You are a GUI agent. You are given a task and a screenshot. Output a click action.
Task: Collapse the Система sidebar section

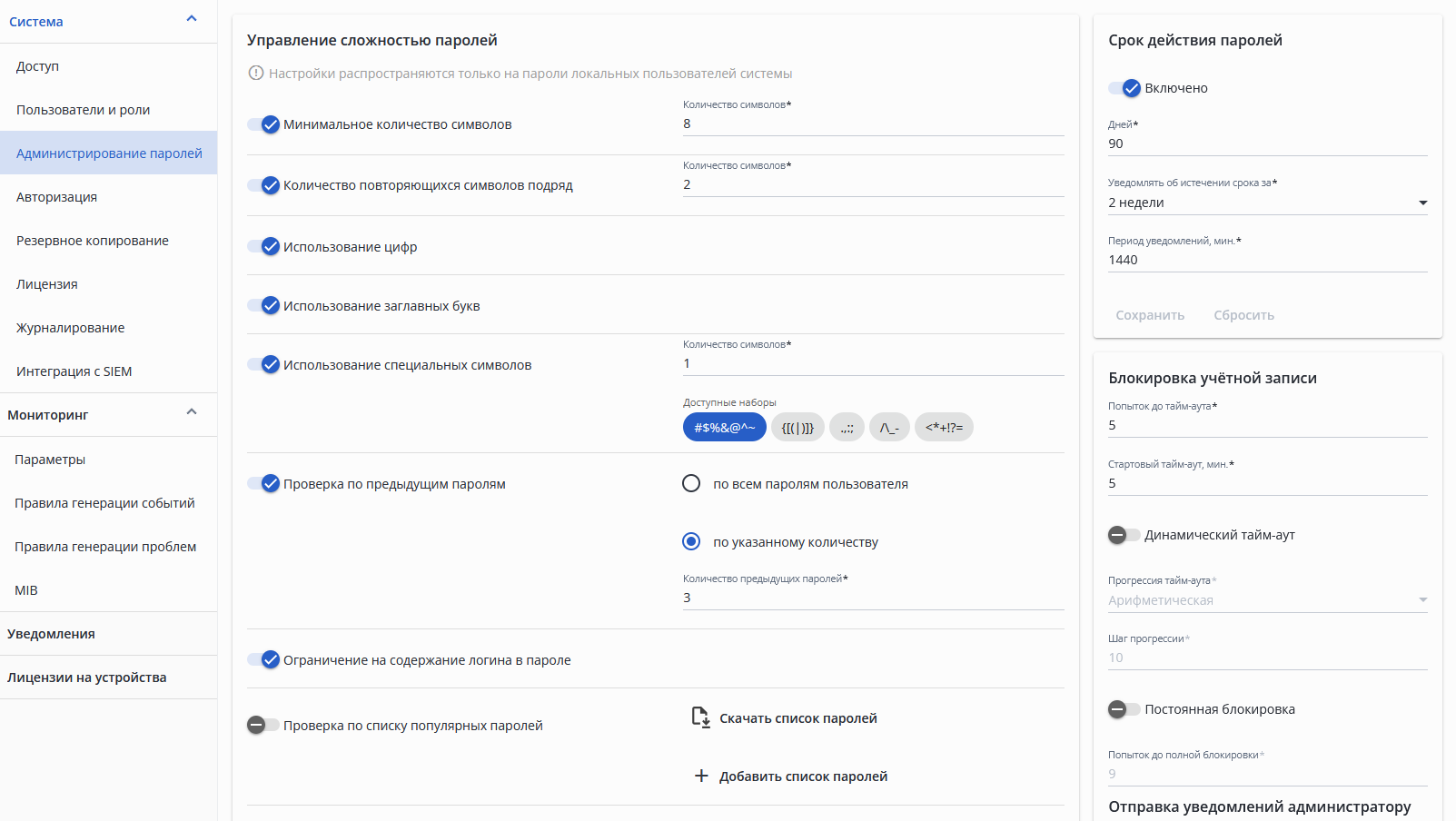click(192, 19)
